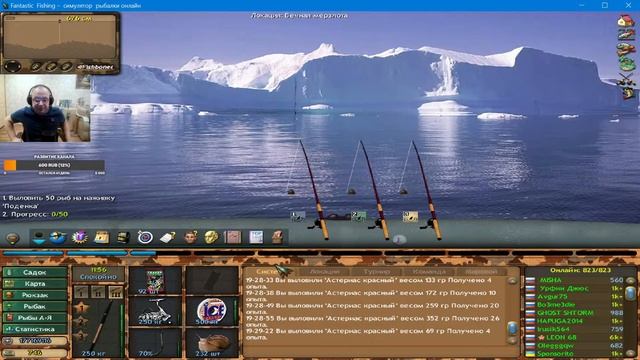Click players list scroll-down arrow

pyautogui.click(x=630, y=353)
